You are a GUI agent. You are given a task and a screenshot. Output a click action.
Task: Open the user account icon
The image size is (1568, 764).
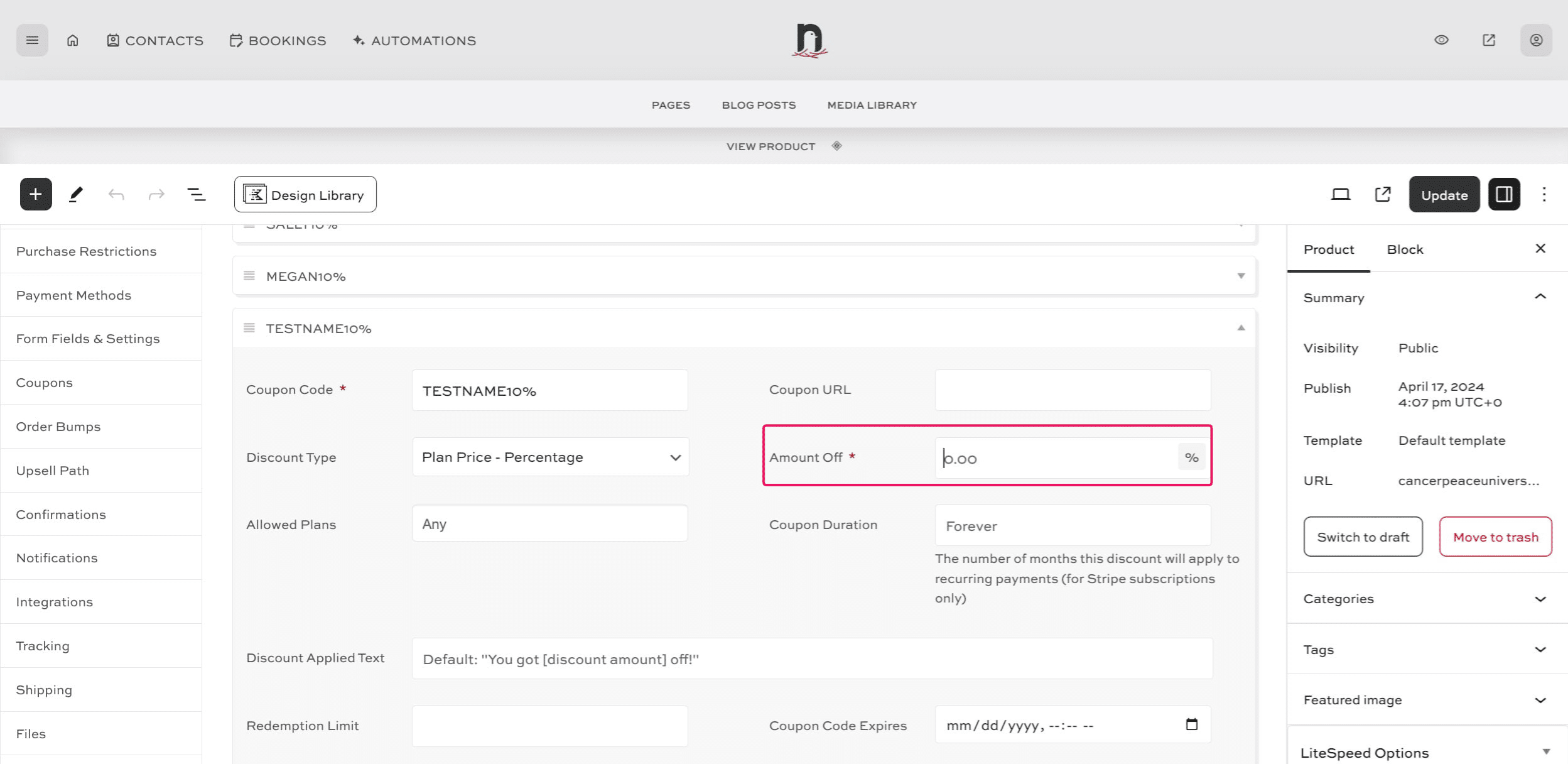(x=1536, y=40)
